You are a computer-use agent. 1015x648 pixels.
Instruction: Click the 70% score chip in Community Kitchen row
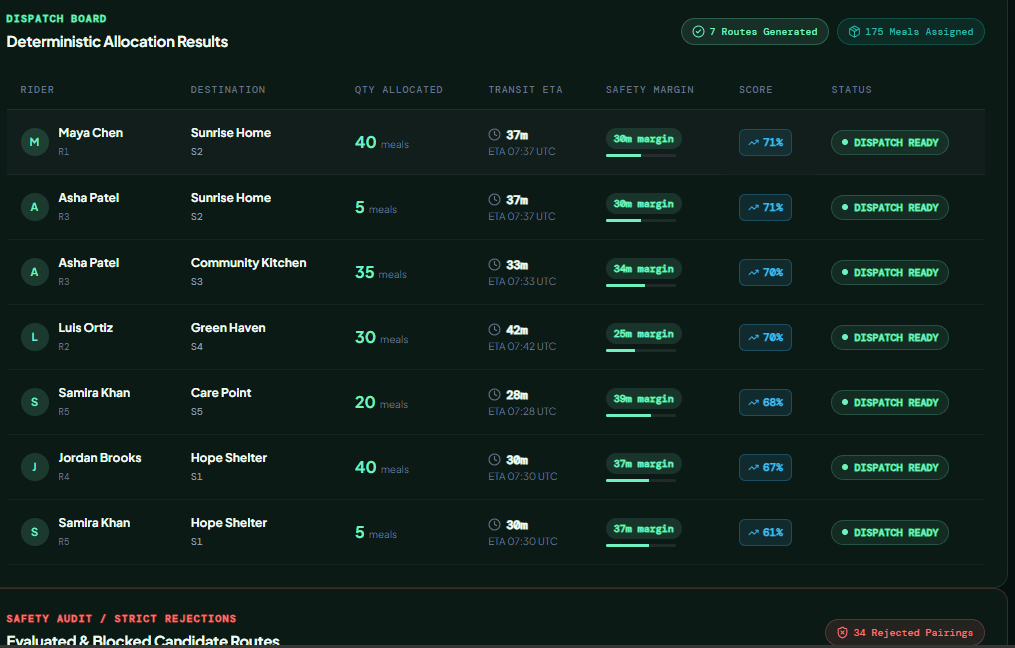point(765,273)
